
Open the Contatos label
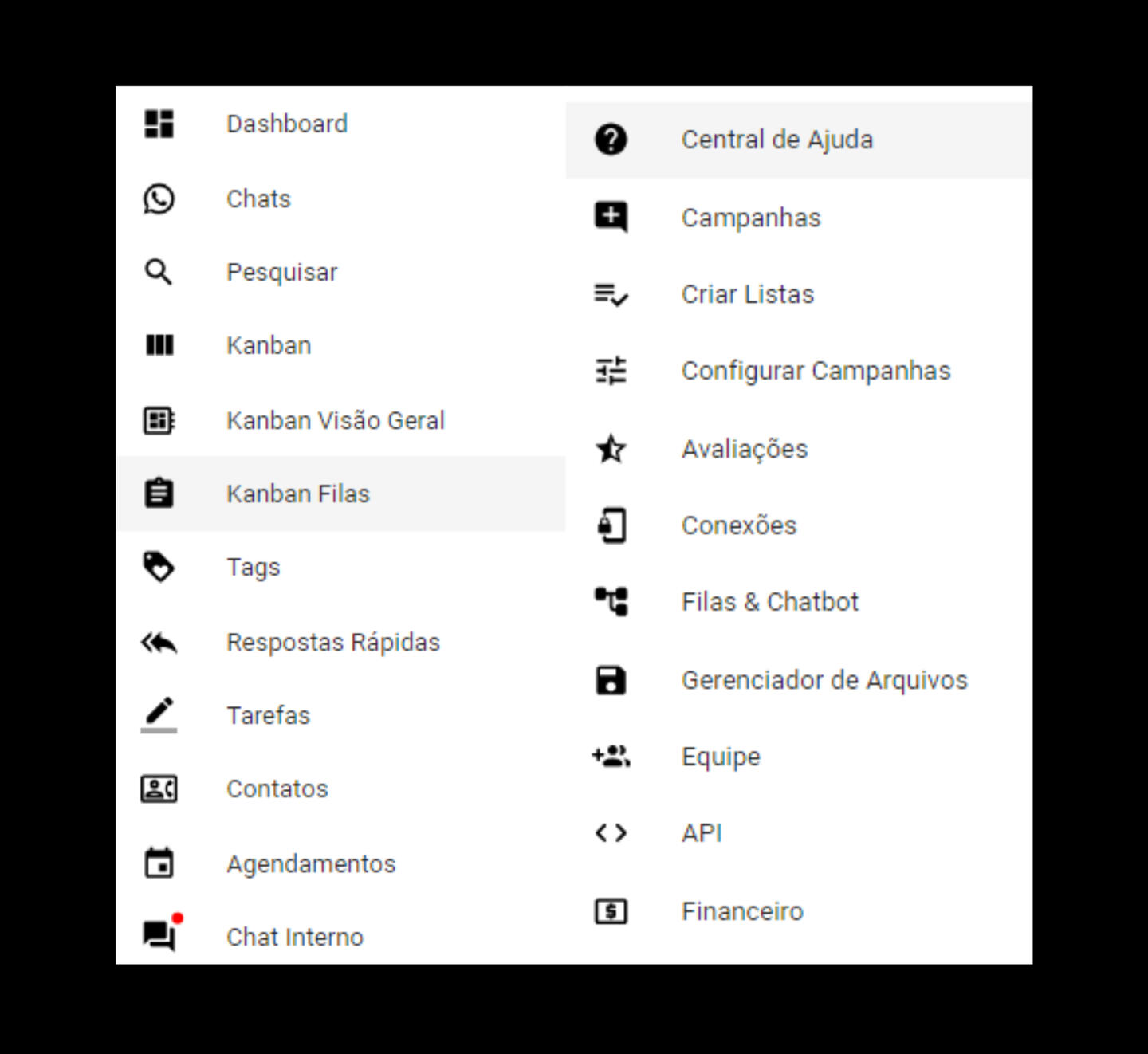point(277,789)
